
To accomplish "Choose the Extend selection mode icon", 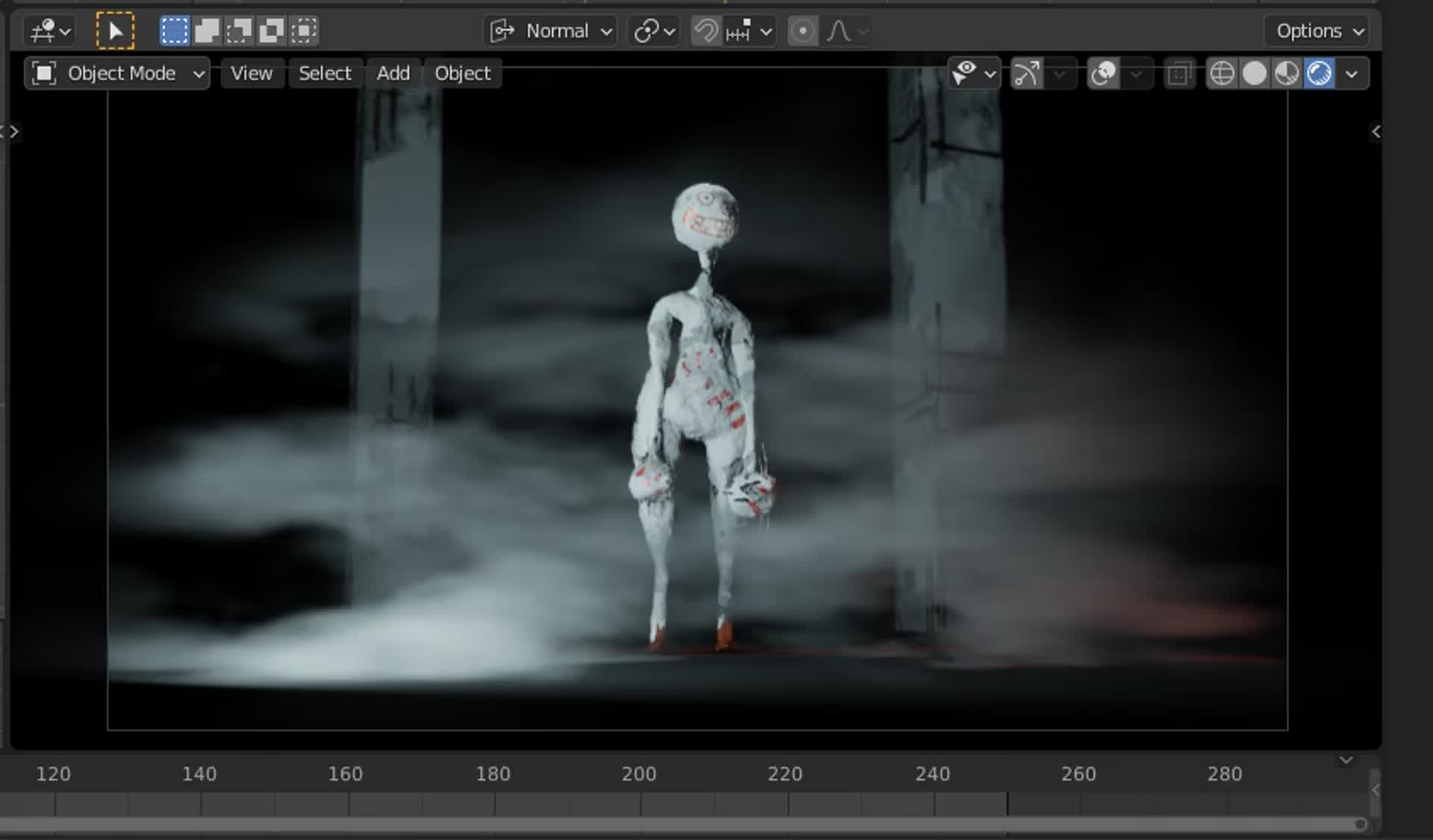I will coord(207,31).
